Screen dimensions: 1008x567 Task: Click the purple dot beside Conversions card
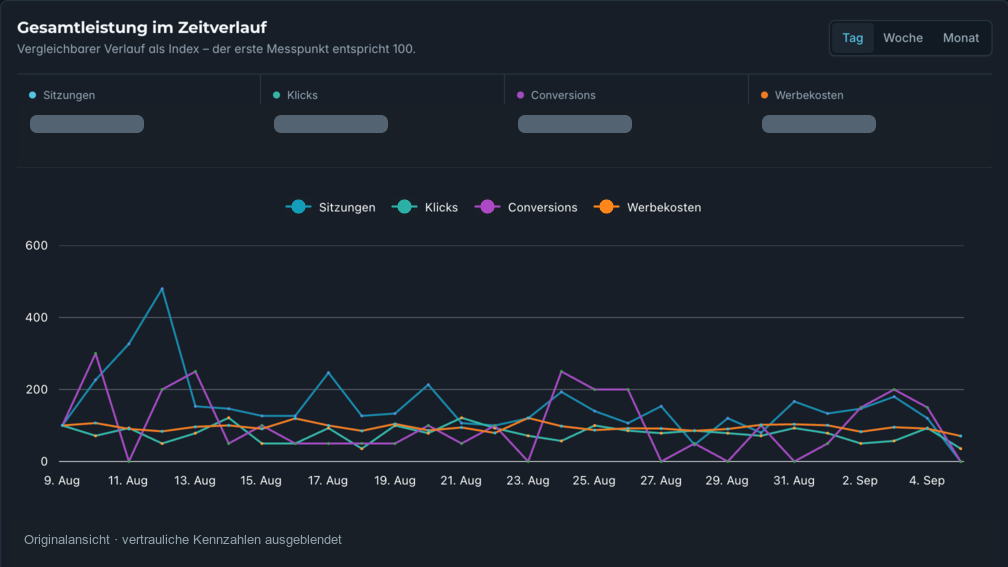point(520,95)
